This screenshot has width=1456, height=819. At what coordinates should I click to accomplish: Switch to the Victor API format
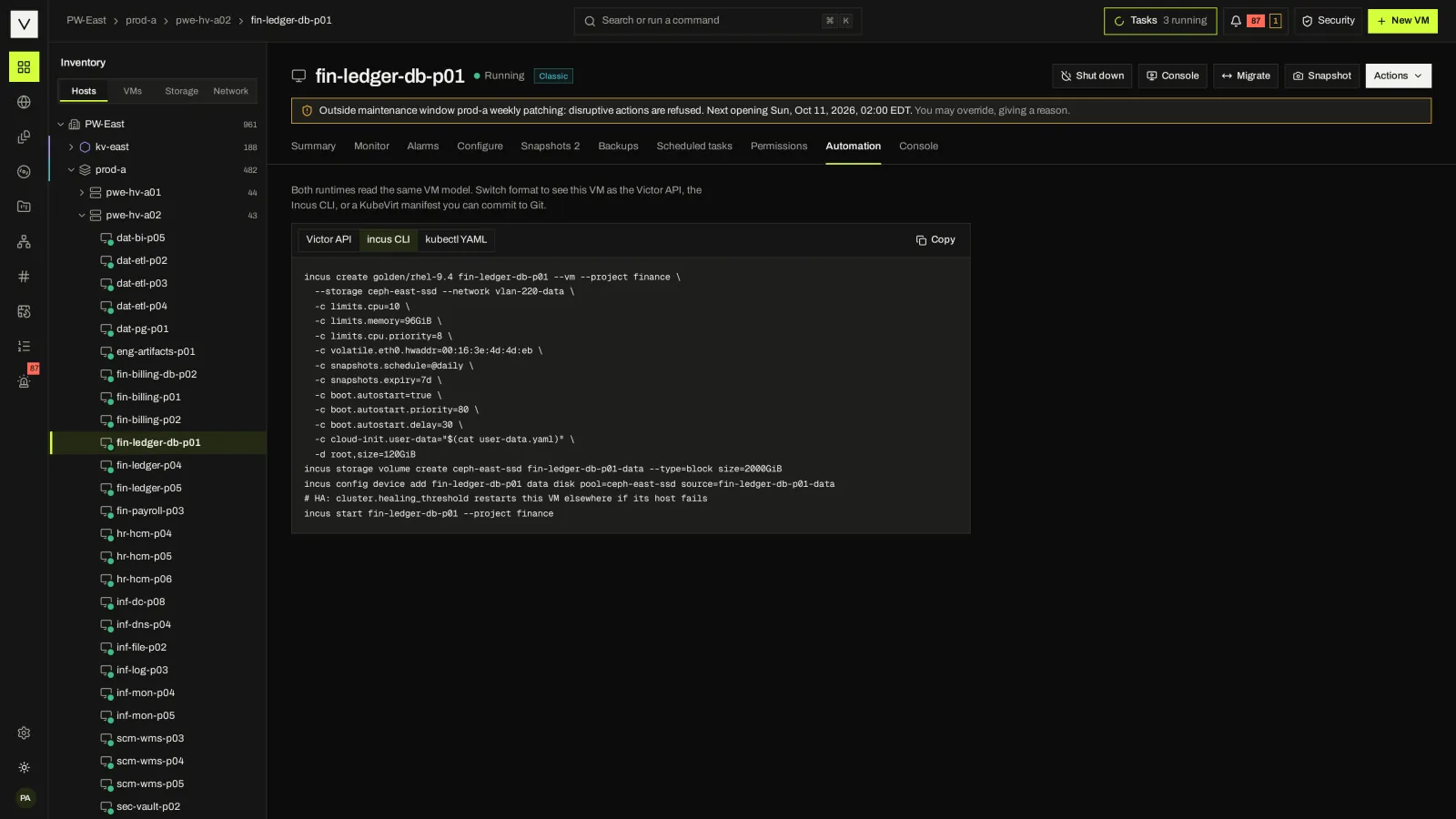pos(329,240)
